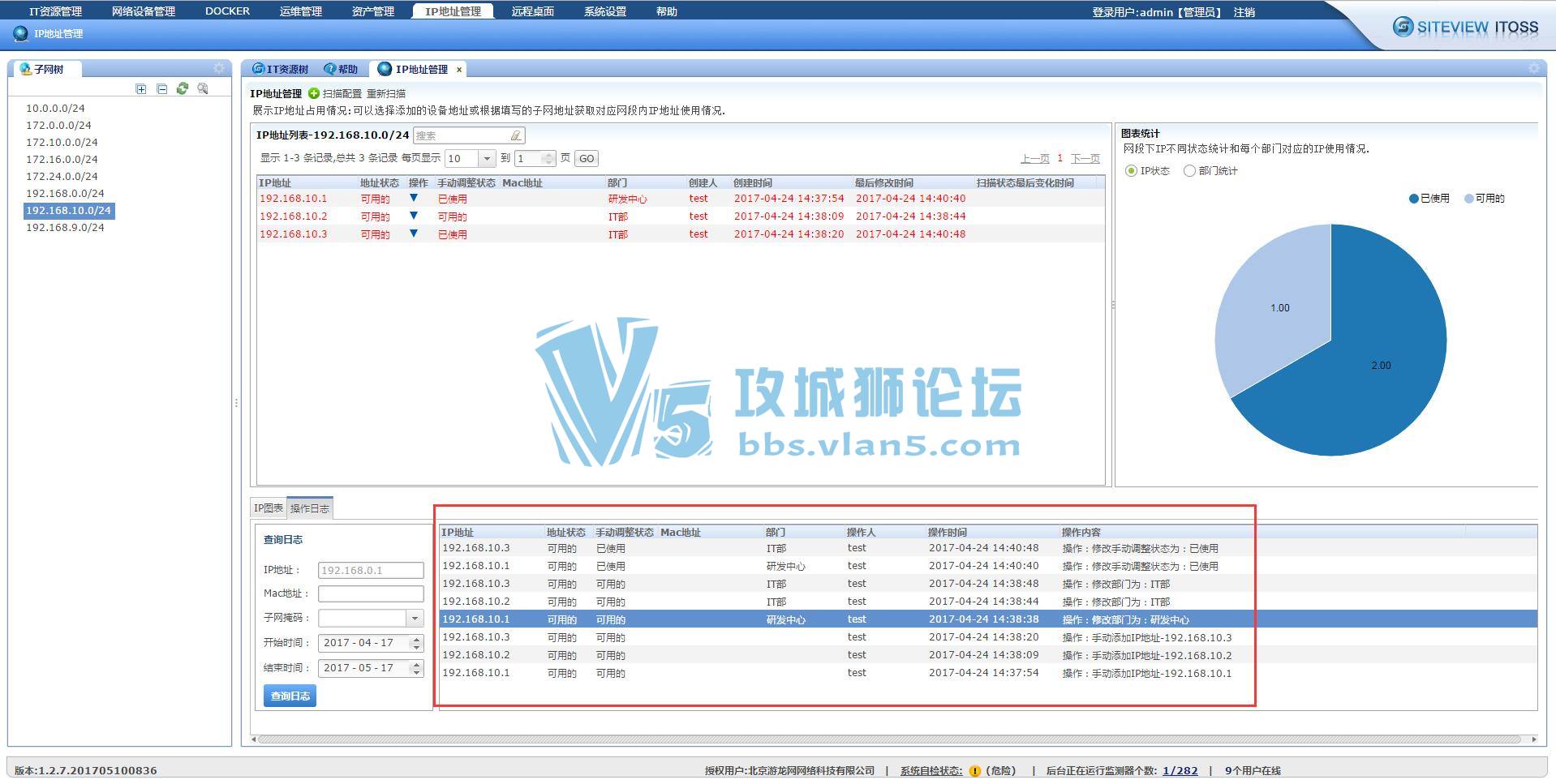The height and width of the screenshot is (784, 1556).
Task: Click the 查询日志 button
Action: click(x=290, y=696)
